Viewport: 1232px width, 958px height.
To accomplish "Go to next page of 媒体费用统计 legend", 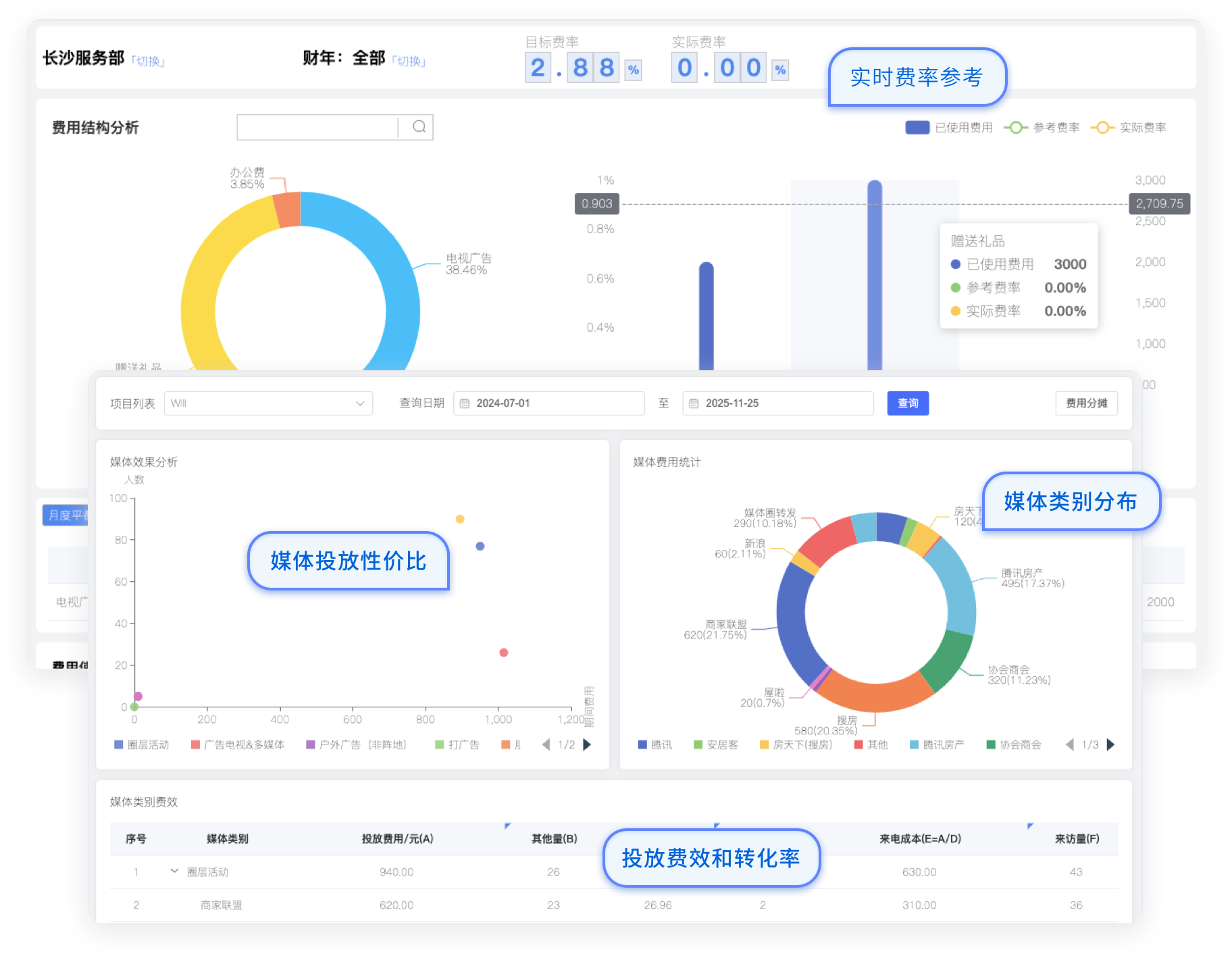I will tap(1110, 745).
